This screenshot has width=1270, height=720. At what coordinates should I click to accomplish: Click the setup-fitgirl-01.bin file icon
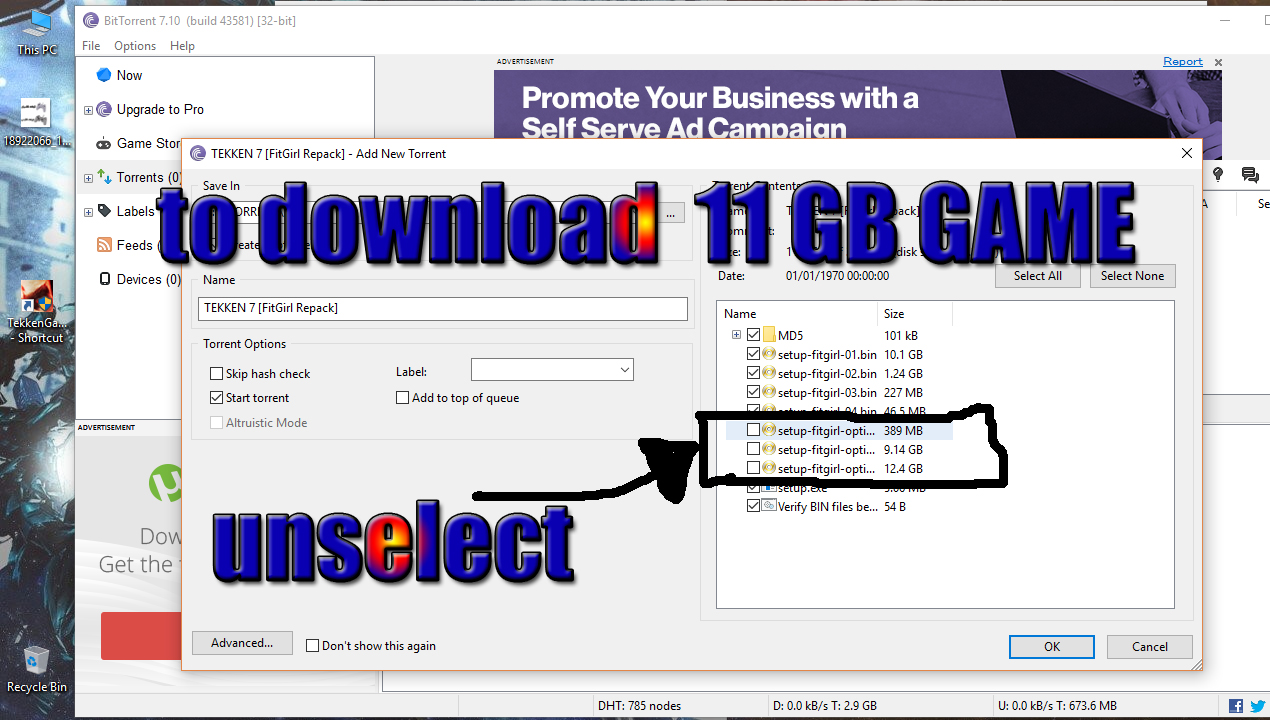click(x=769, y=354)
